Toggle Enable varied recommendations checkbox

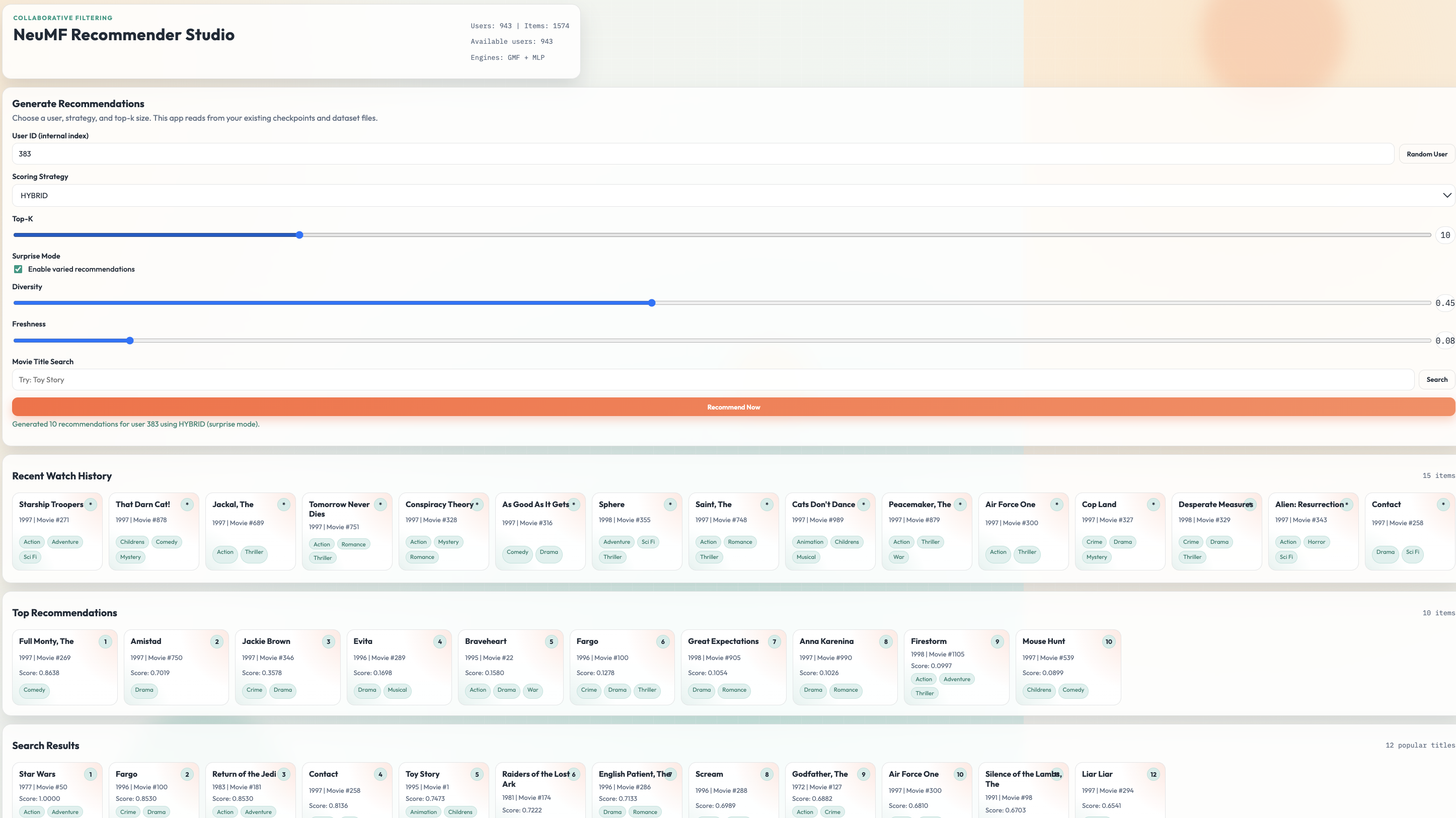click(x=18, y=270)
